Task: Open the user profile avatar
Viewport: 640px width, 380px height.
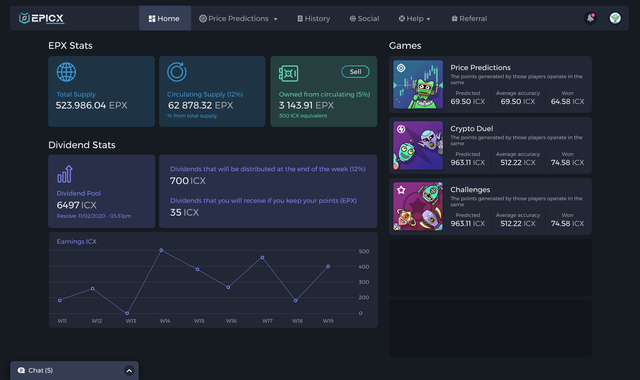Action: (x=615, y=18)
